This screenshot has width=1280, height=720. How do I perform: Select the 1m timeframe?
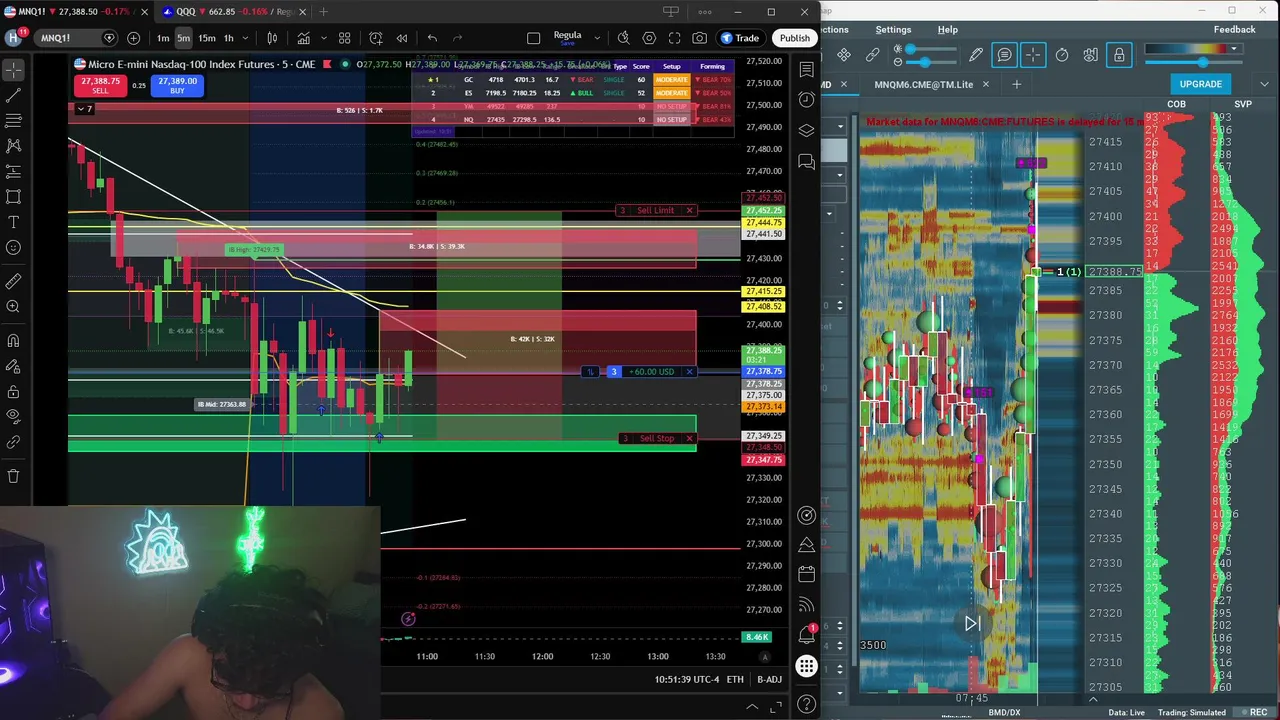162,38
